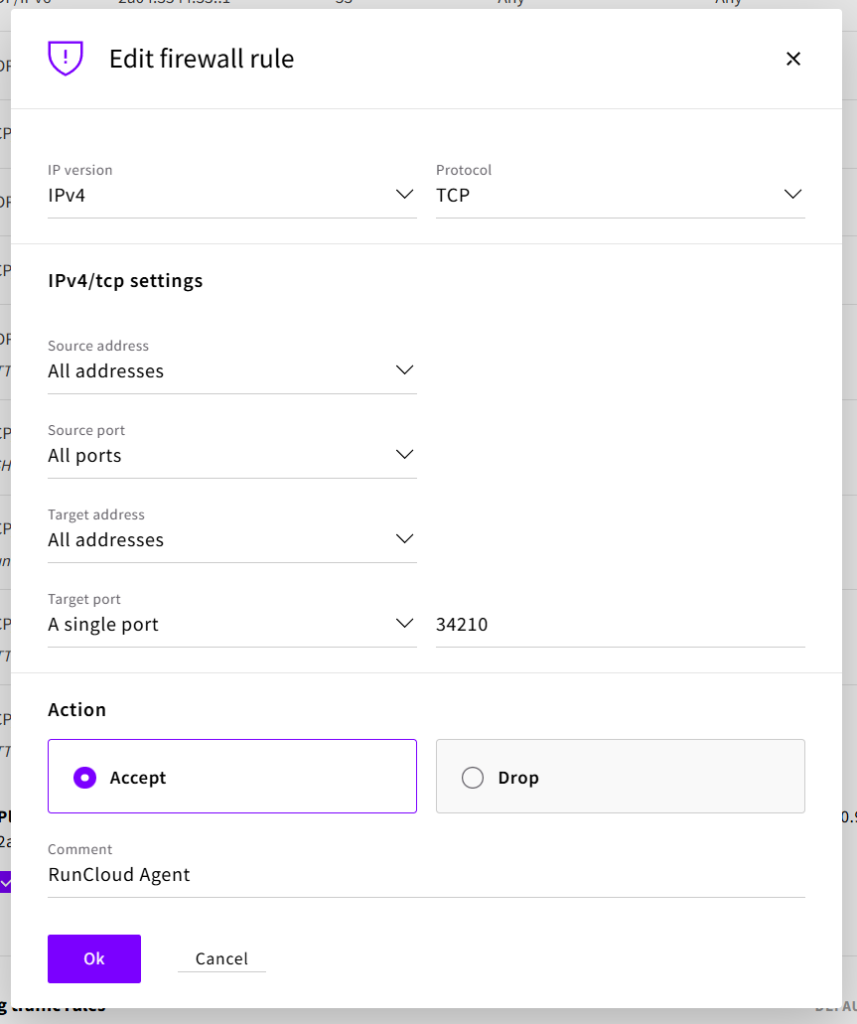Click the Target address chevron arrow
The width and height of the screenshot is (857, 1024).
pyautogui.click(x=404, y=539)
